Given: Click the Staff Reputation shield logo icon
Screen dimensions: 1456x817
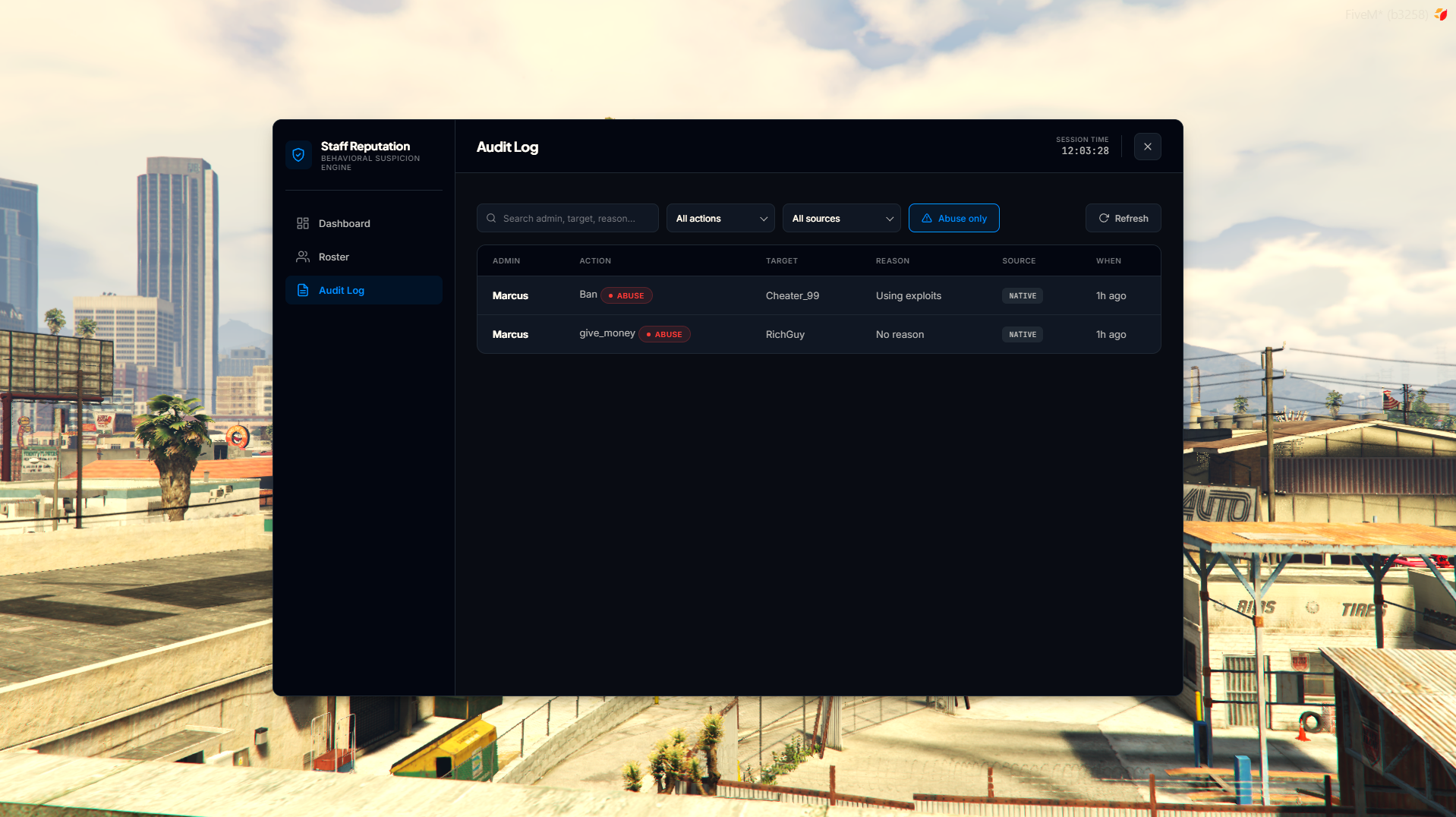Looking at the screenshot, I should [x=298, y=155].
